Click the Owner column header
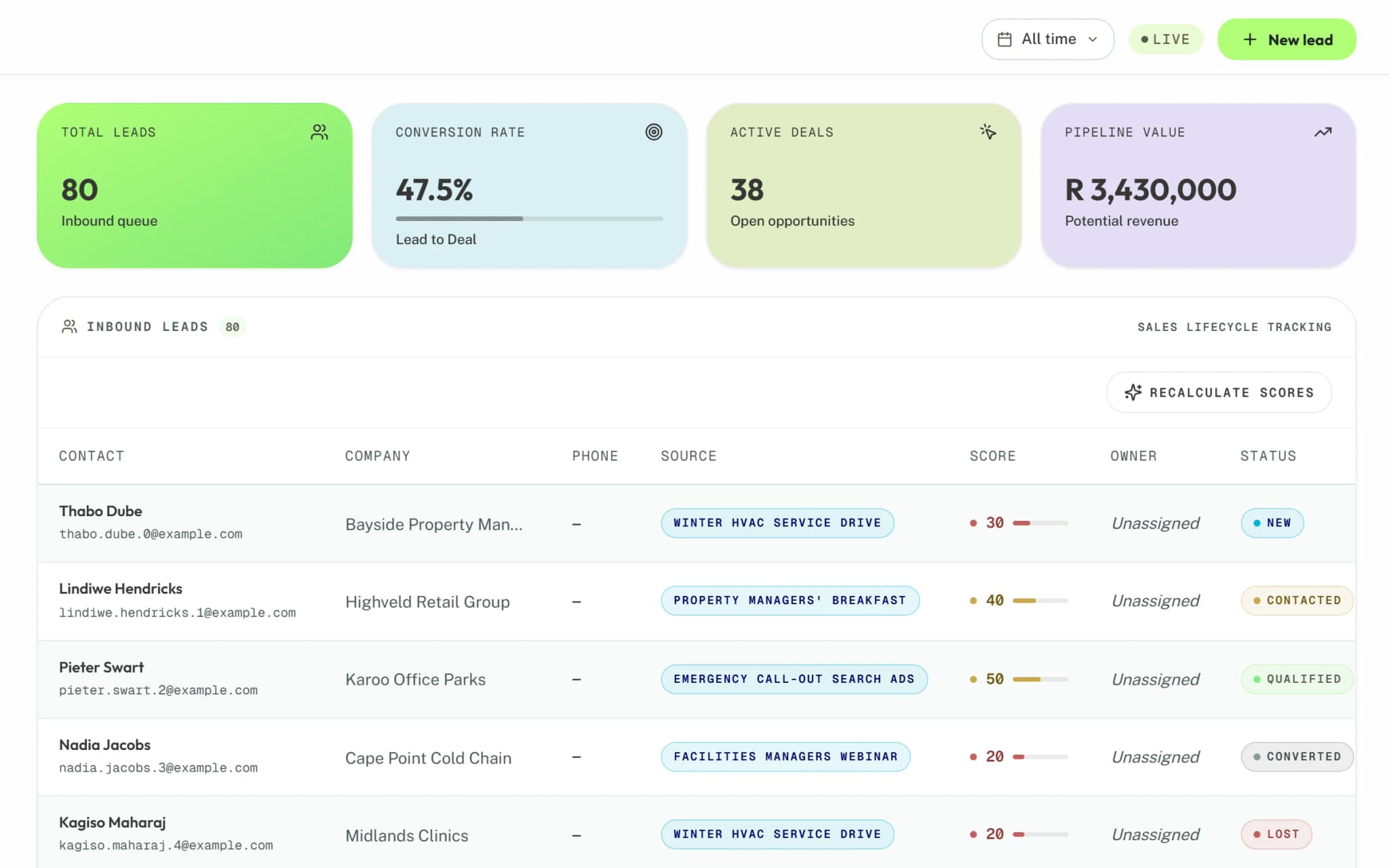The height and width of the screenshot is (868, 1389). pyautogui.click(x=1133, y=456)
